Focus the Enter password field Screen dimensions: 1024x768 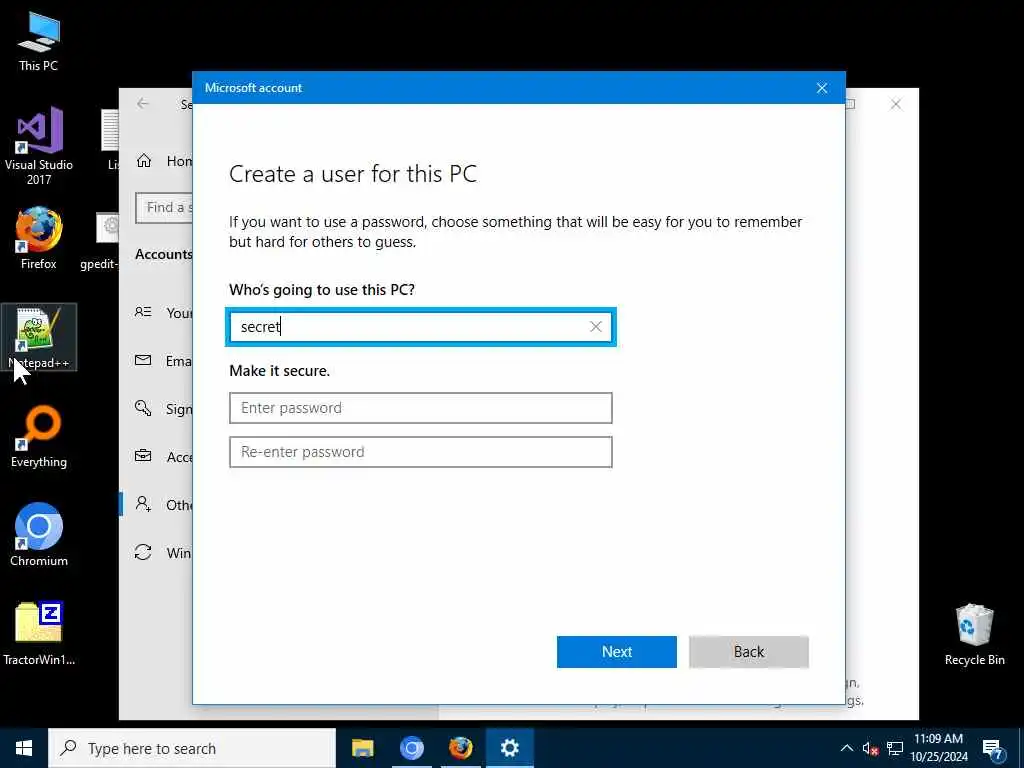(421, 408)
